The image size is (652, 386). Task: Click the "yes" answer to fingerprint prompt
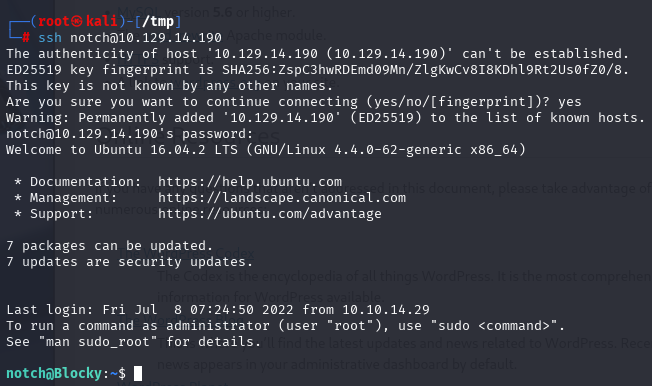point(570,102)
